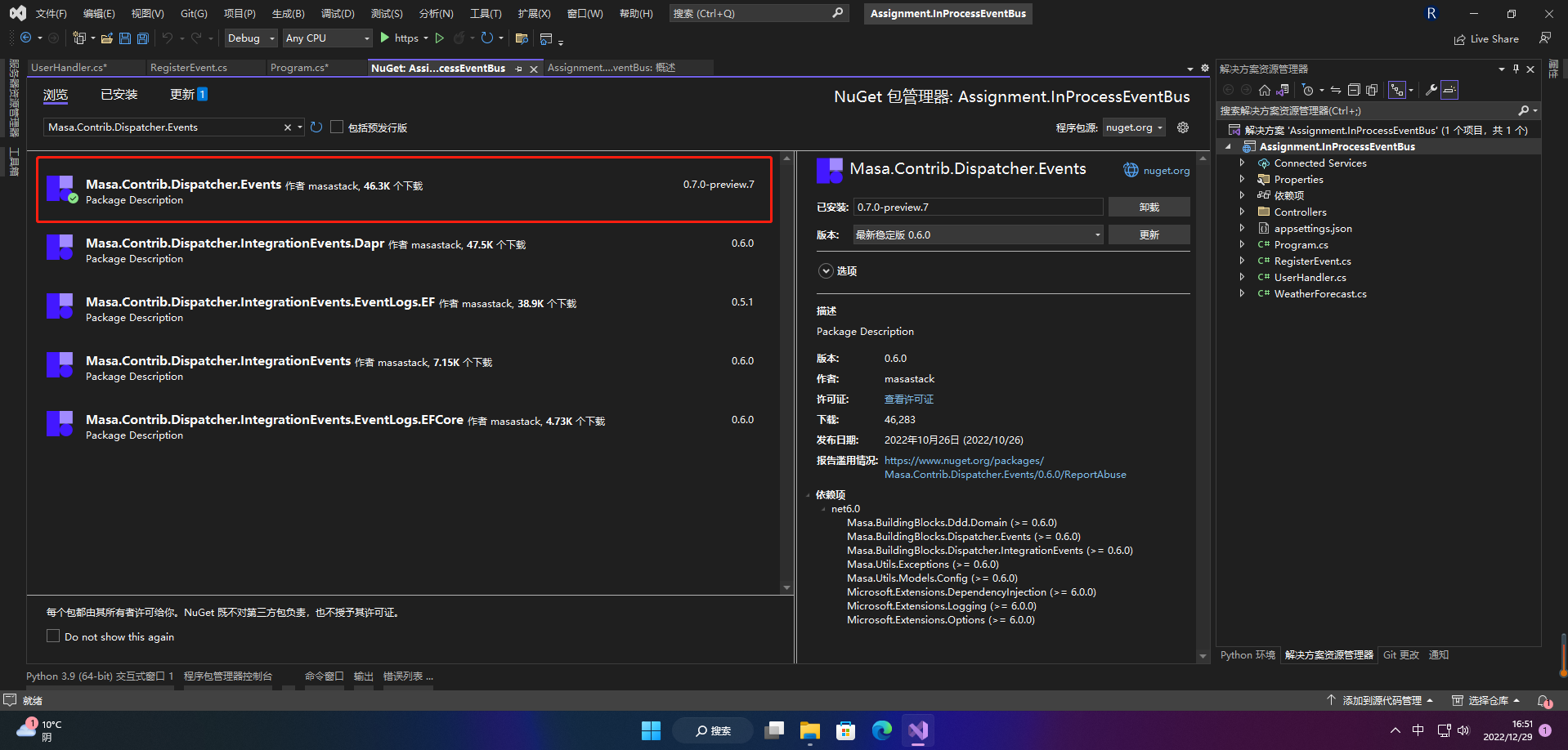The height and width of the screenshot is (750, 1568).
Task: Open the debug menu 调试(D)
Action: pyautogui.click(x=338, y=13)
